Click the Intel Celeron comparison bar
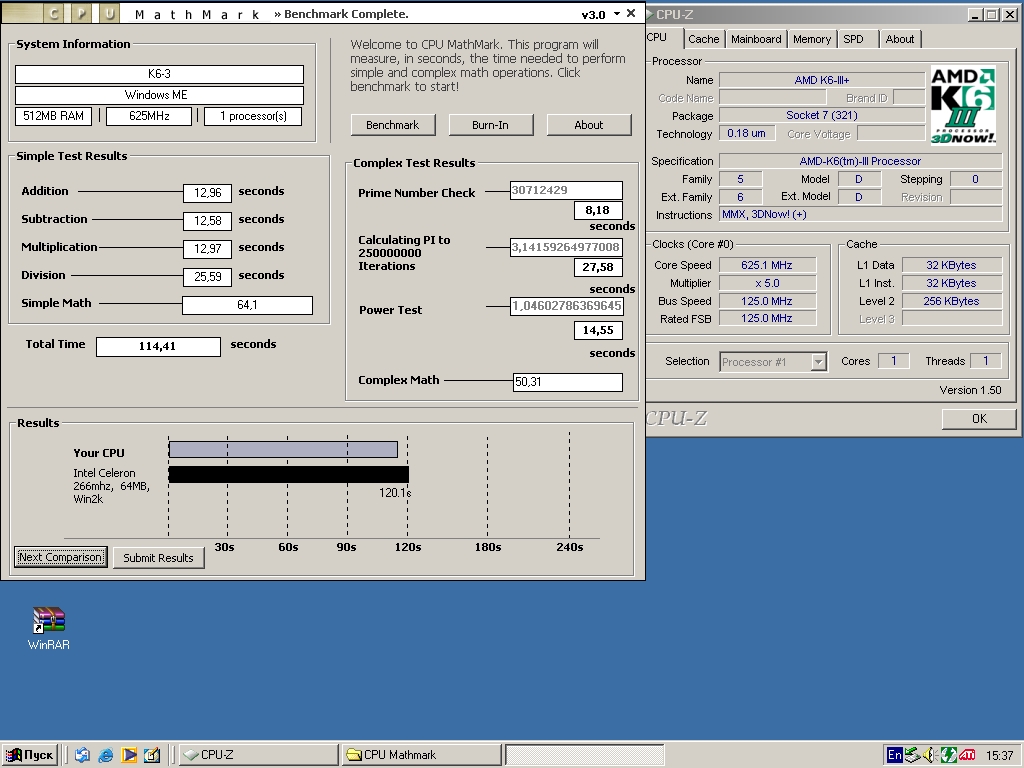This screenshot has width=1024, height=768. pyautogui.click(x=289, y=474)
